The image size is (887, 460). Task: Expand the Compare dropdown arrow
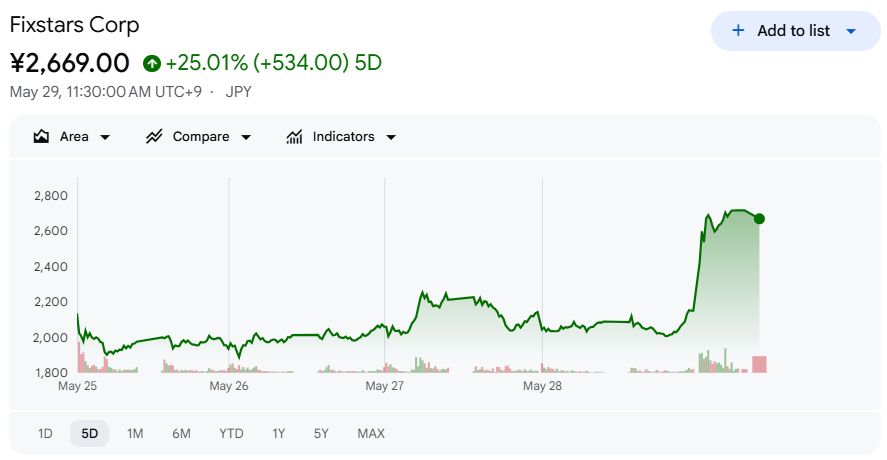[x=246, y=137]
